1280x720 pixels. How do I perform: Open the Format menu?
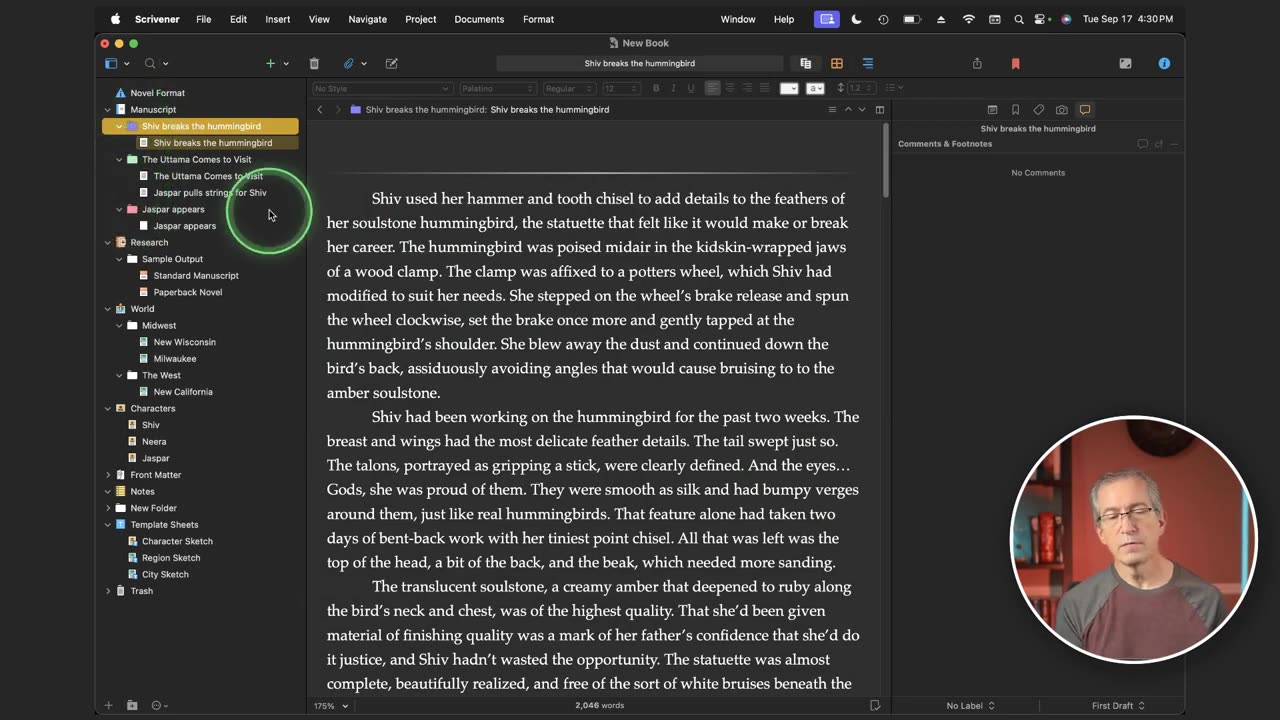click(538, 19)
